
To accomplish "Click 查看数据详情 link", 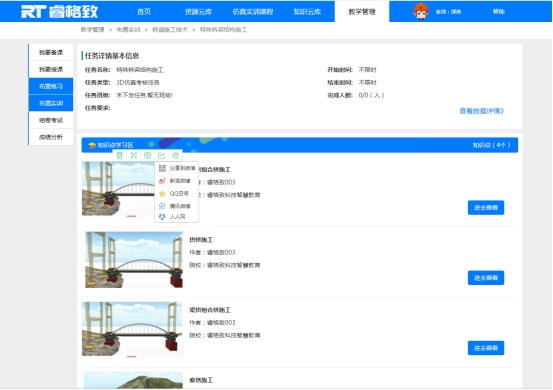I will point(481,111).
